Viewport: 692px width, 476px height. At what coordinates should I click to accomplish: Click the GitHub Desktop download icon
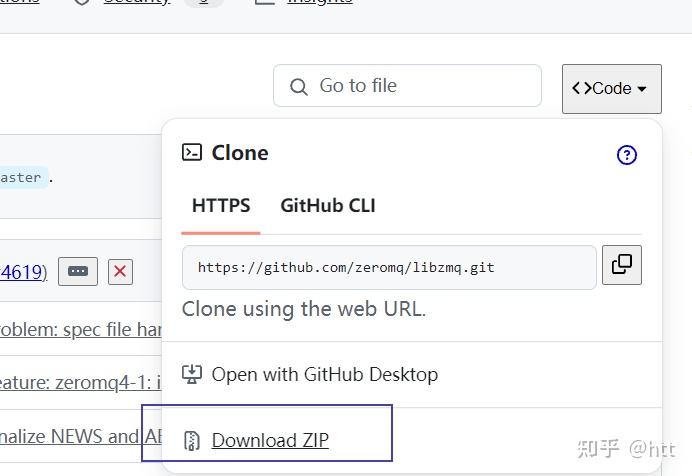(x=191, y=375)
